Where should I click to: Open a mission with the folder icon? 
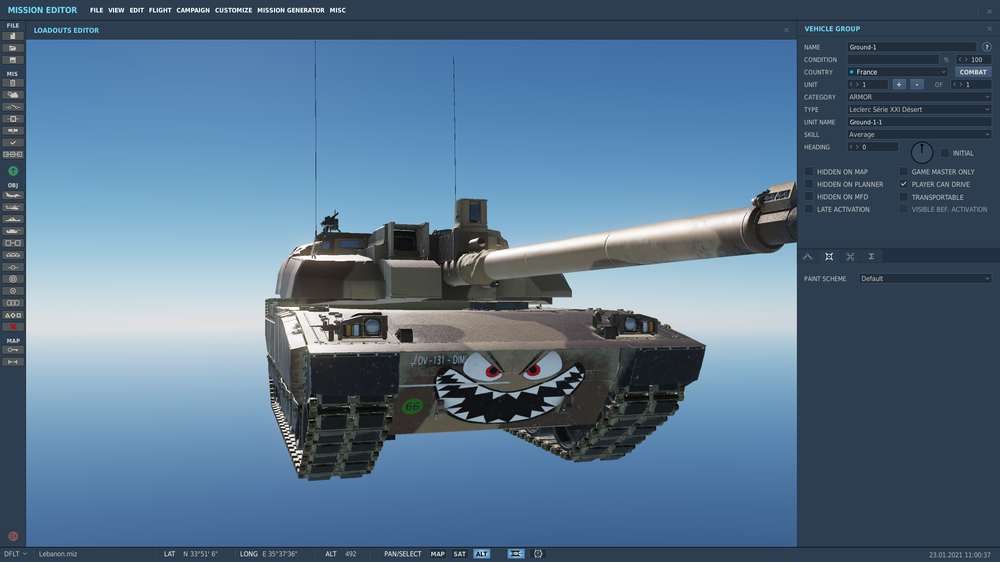[13, 48]
